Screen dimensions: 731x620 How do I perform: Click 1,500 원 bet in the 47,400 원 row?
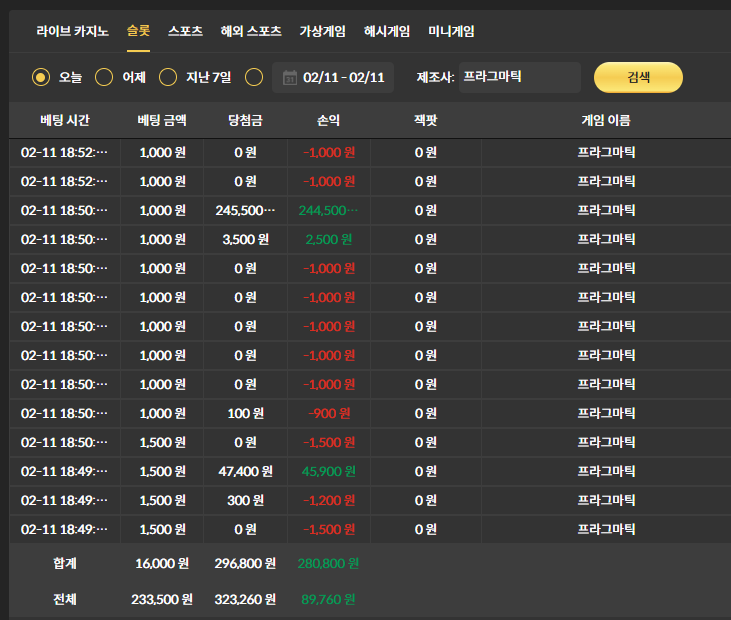pyautogui.click(x=162, y=471)
